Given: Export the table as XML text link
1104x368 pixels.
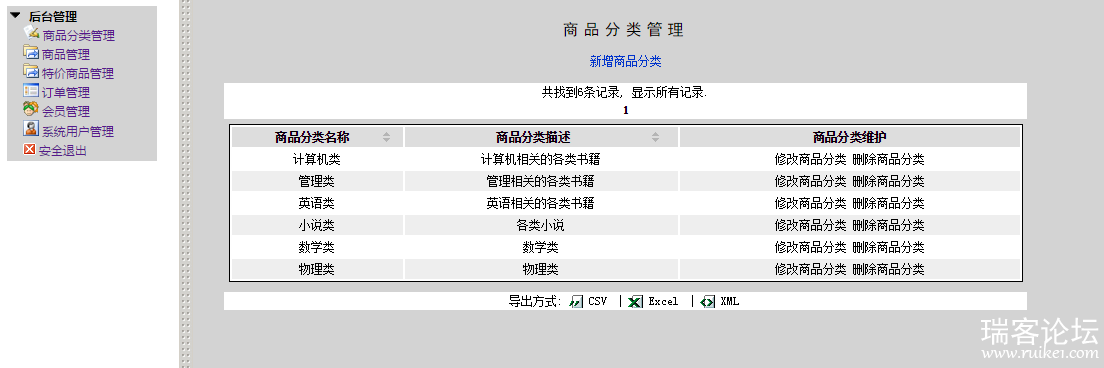Looking at the screenshot, I should pyautogui.click(x=729, y=302).
